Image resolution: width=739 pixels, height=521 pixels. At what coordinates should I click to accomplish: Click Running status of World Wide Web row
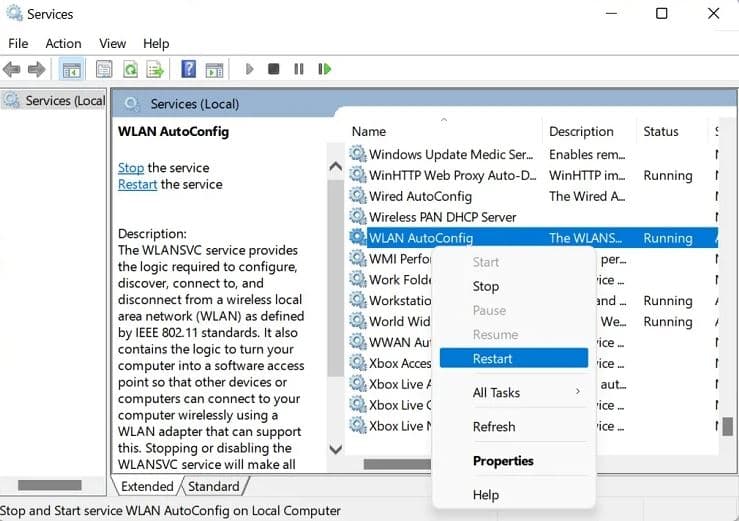[668, 321]
